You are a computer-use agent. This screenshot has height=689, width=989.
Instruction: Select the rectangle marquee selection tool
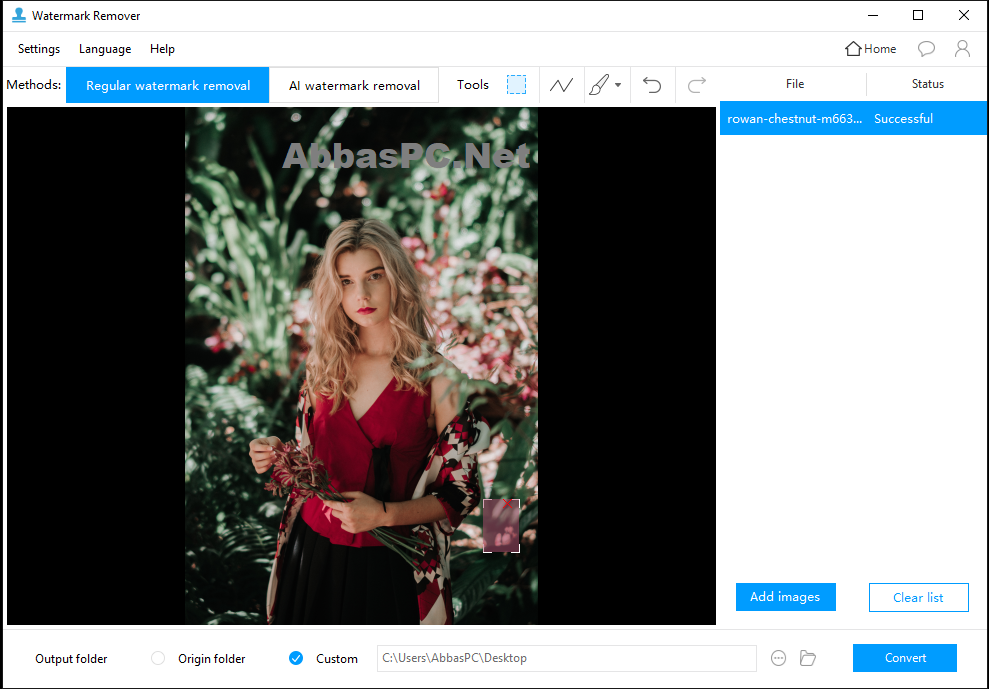516,85
